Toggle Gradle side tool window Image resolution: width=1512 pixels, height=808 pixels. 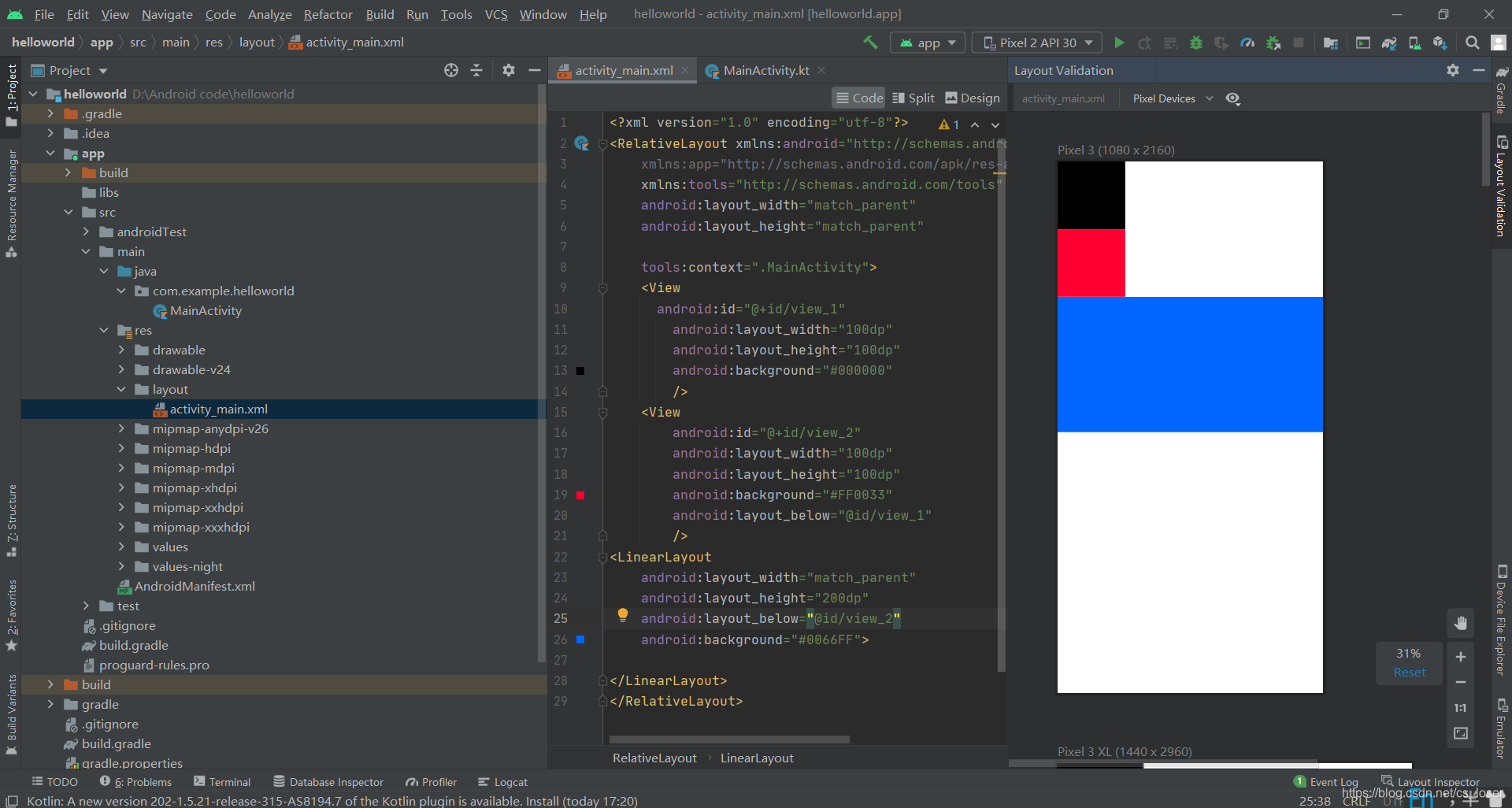point(1502,90)
